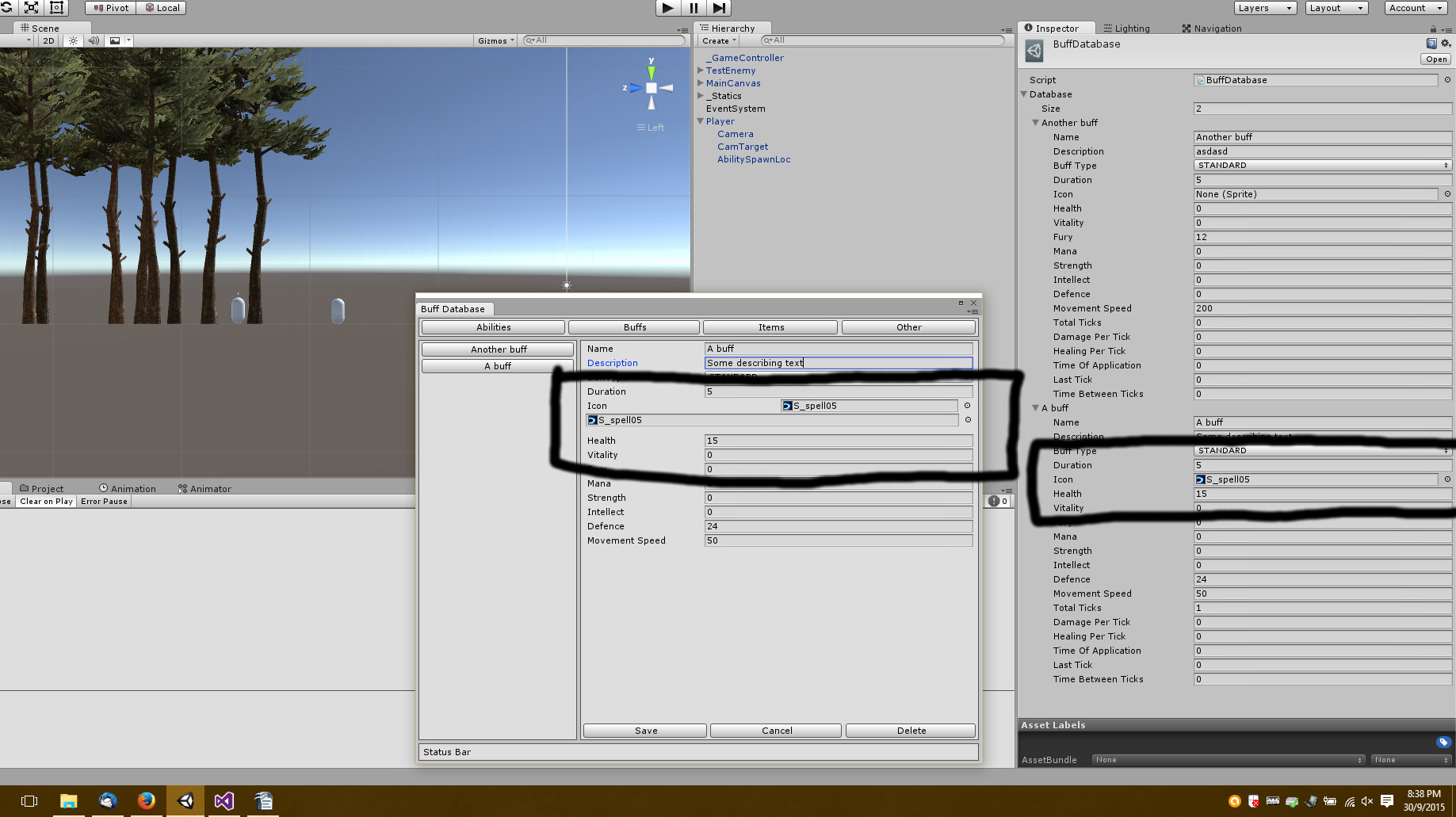Open the Buff Type STANDARD dropdown for Another buff
Screen dimensions: 1456x817
(1320, 165)
